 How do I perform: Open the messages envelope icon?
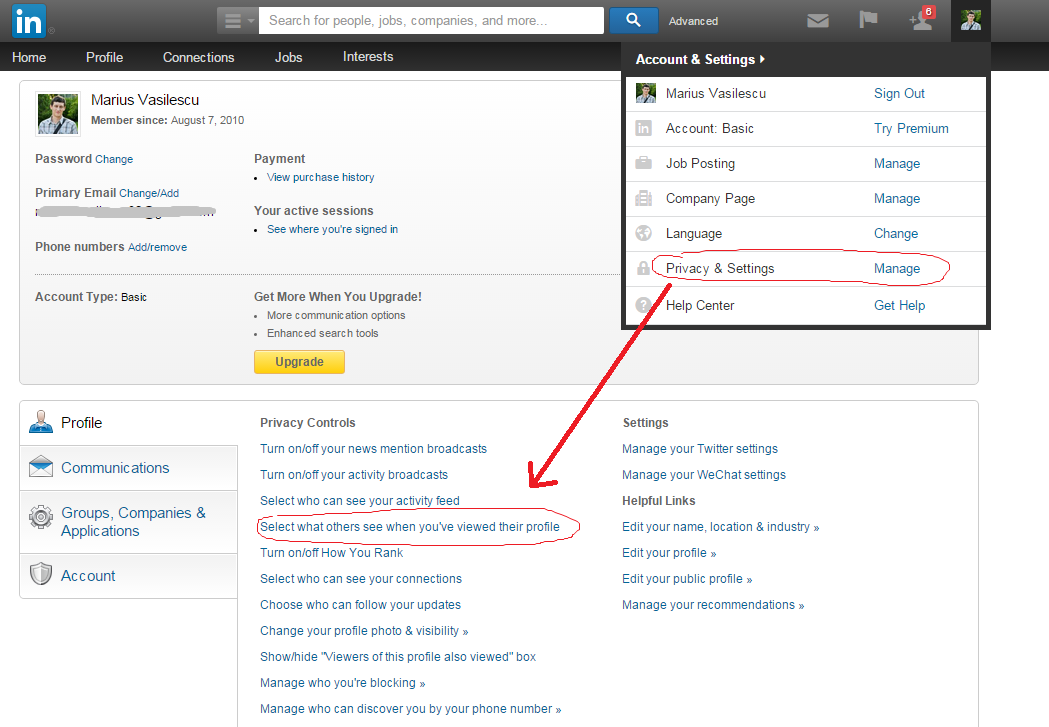[x=818, y=21]
